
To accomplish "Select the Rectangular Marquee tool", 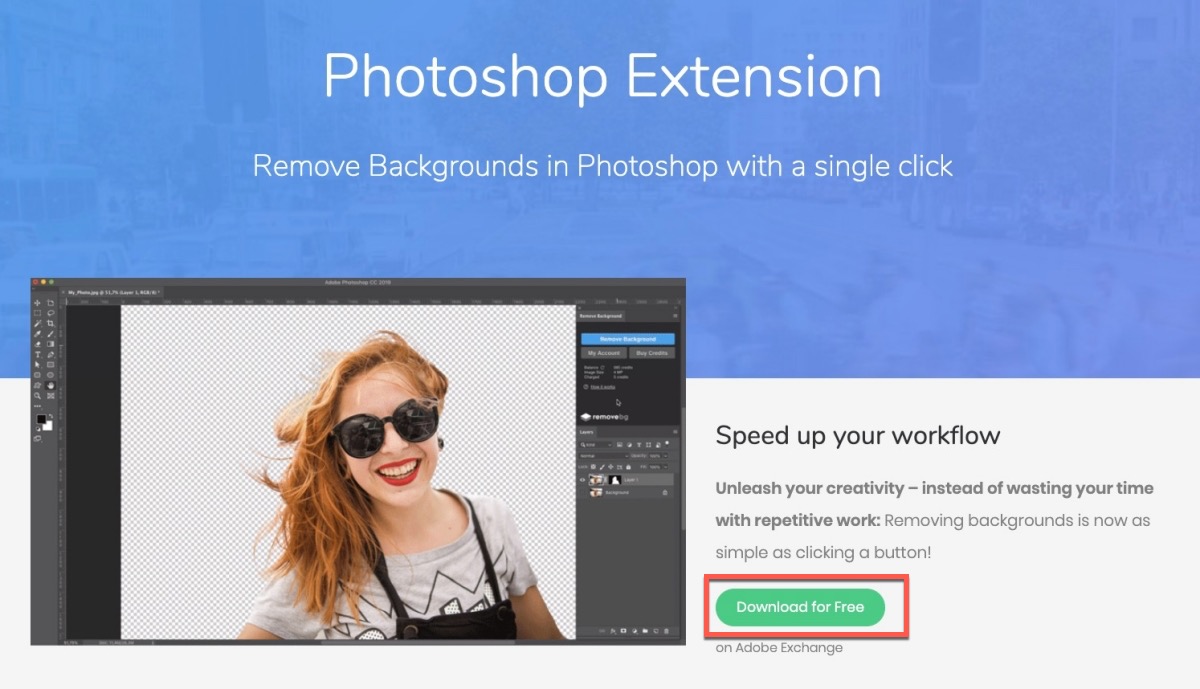I will tap(37, 313).
